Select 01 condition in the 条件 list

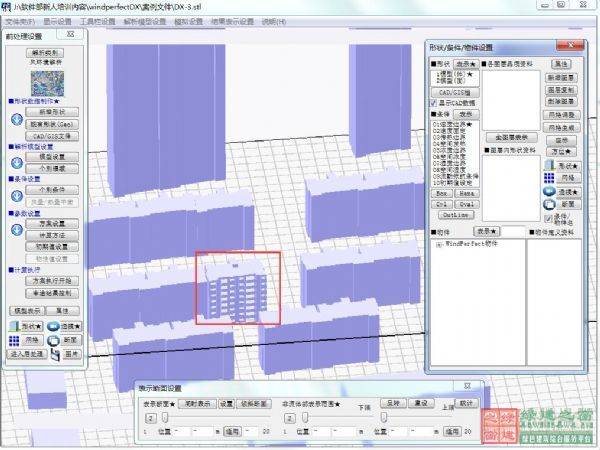(x=453, y=124)
